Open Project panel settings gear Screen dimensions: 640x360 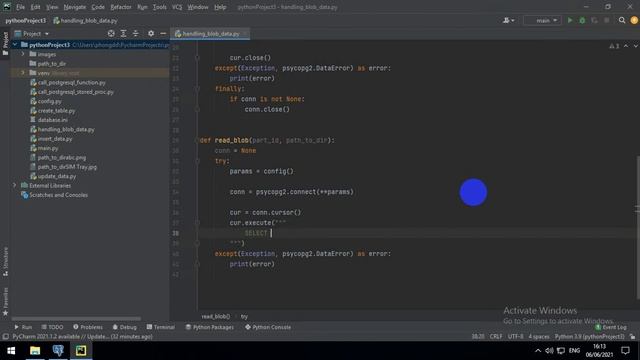coord(151,33)
